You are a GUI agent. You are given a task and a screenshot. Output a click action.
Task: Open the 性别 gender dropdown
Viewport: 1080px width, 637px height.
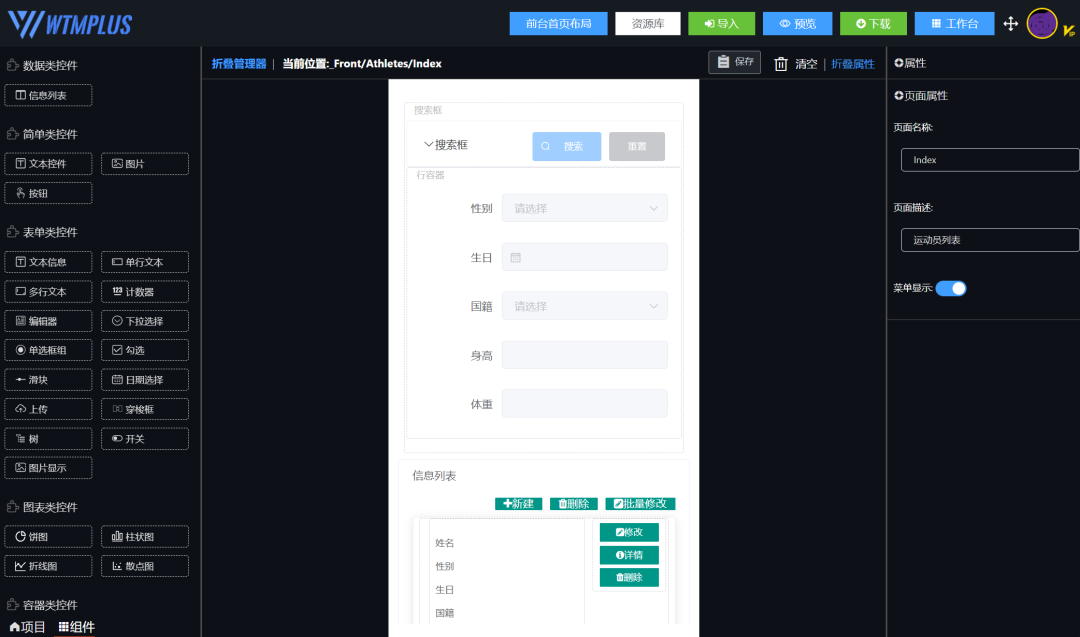(585, 207)
